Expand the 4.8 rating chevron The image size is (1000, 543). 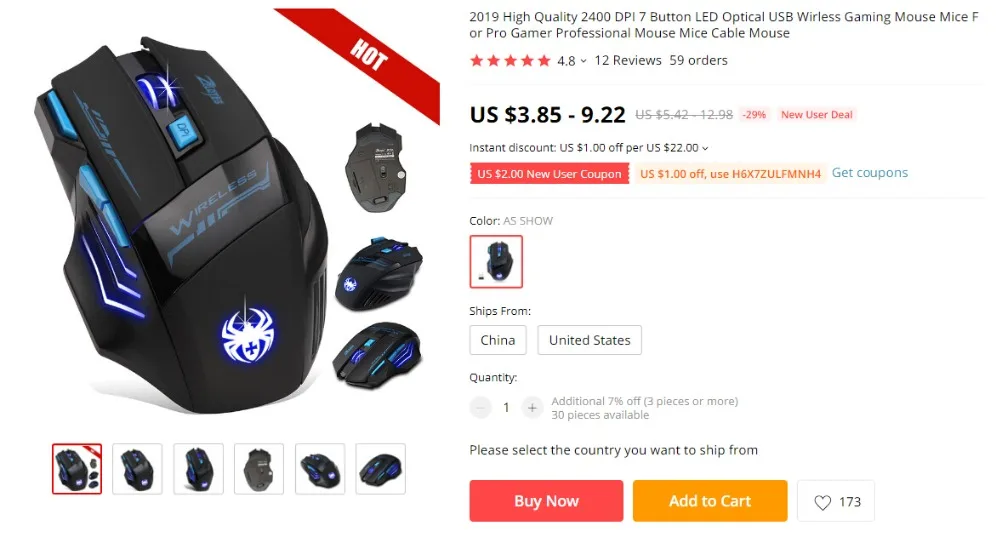point(584,61)
